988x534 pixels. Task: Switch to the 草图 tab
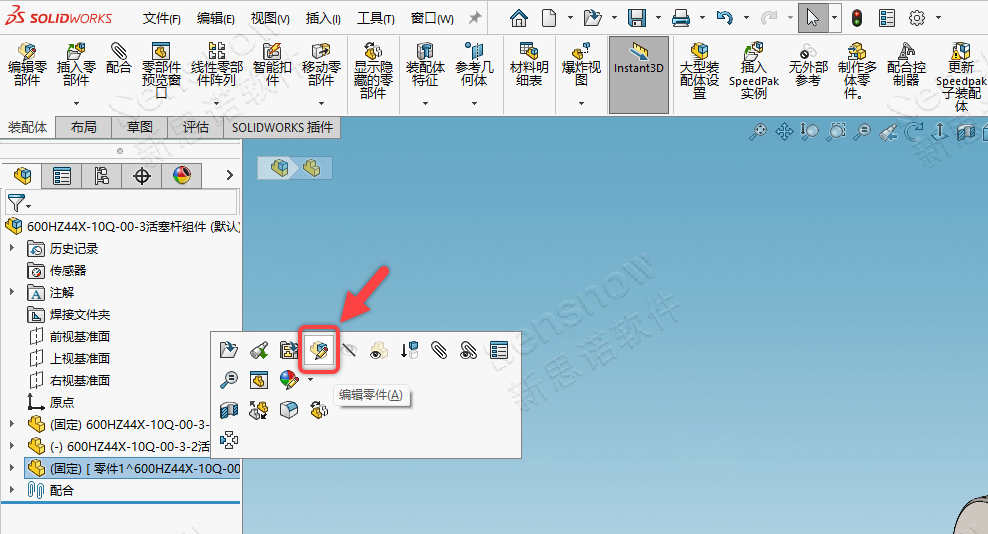click(139, 127)
